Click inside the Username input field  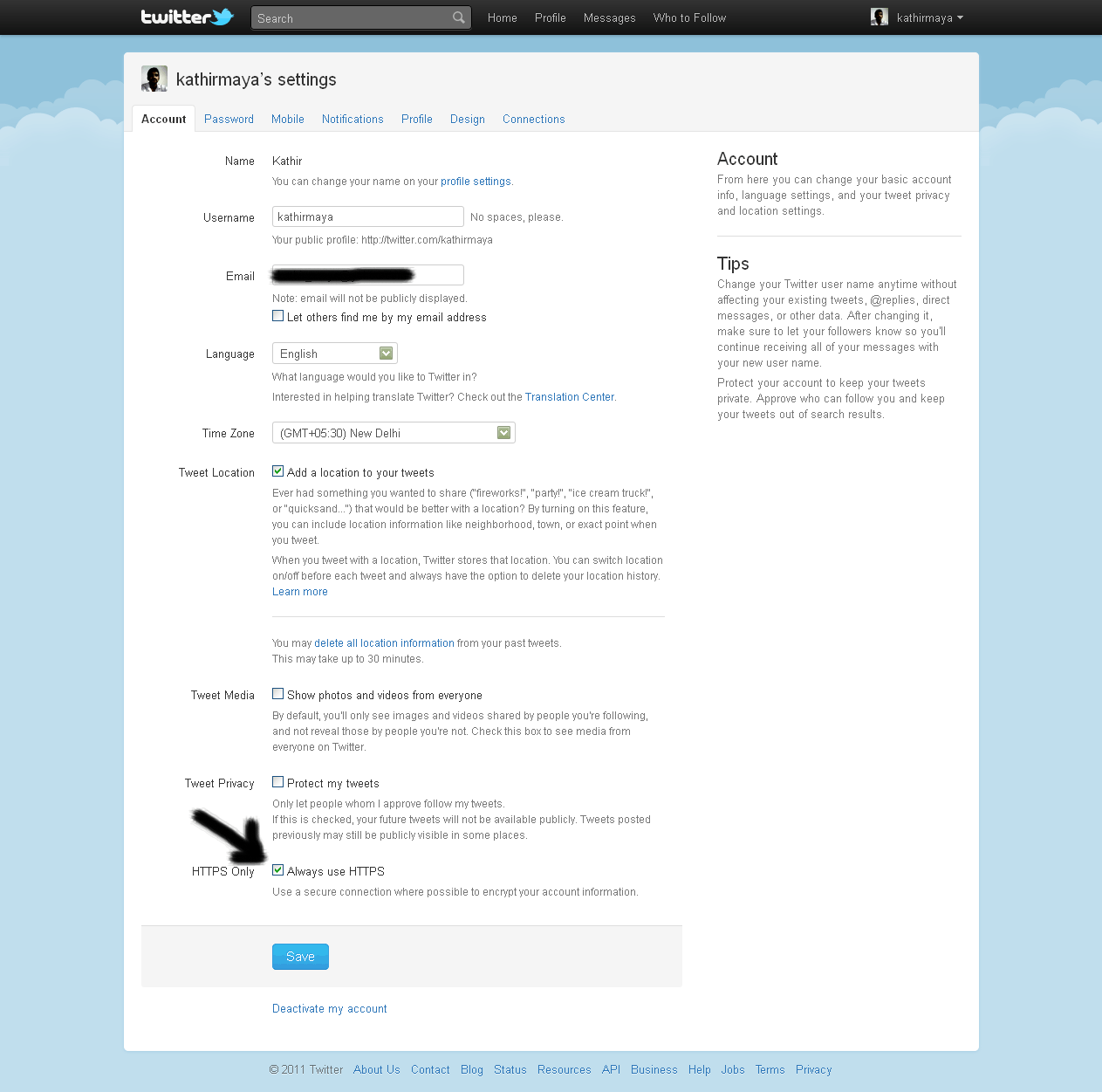pos(366,216)
